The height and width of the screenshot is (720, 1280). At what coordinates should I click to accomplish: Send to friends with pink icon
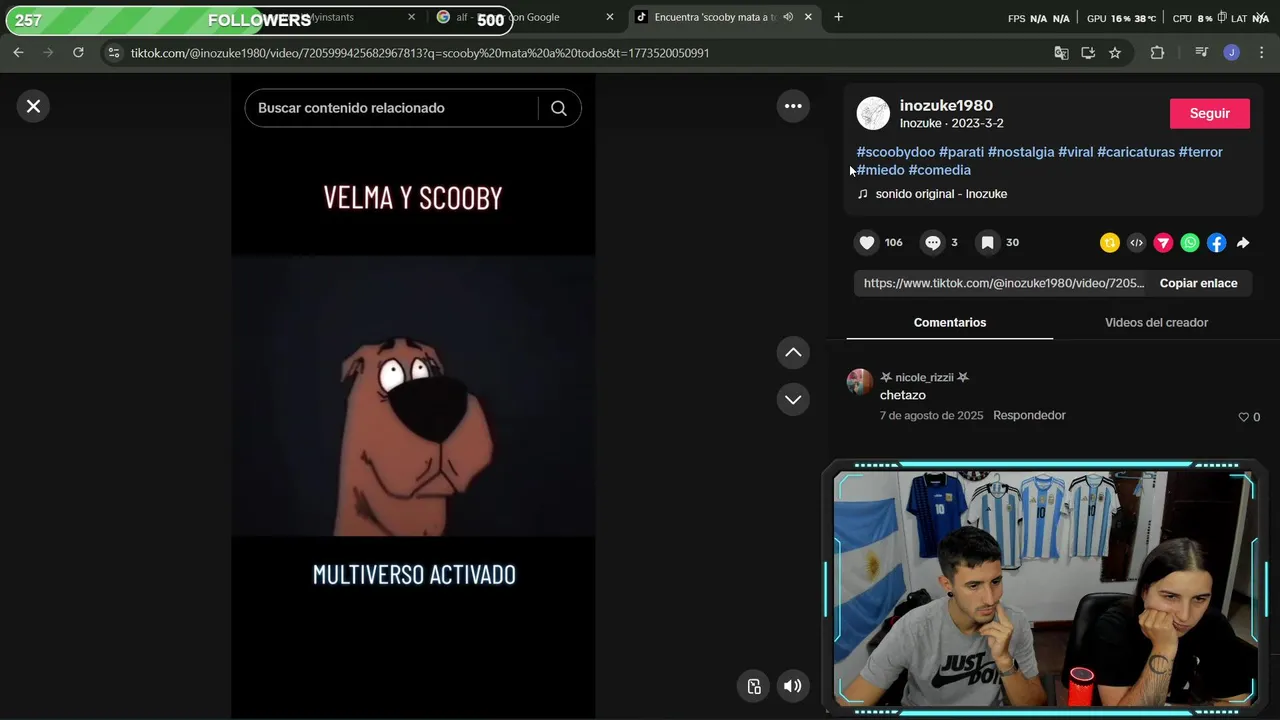point(1163,242)
